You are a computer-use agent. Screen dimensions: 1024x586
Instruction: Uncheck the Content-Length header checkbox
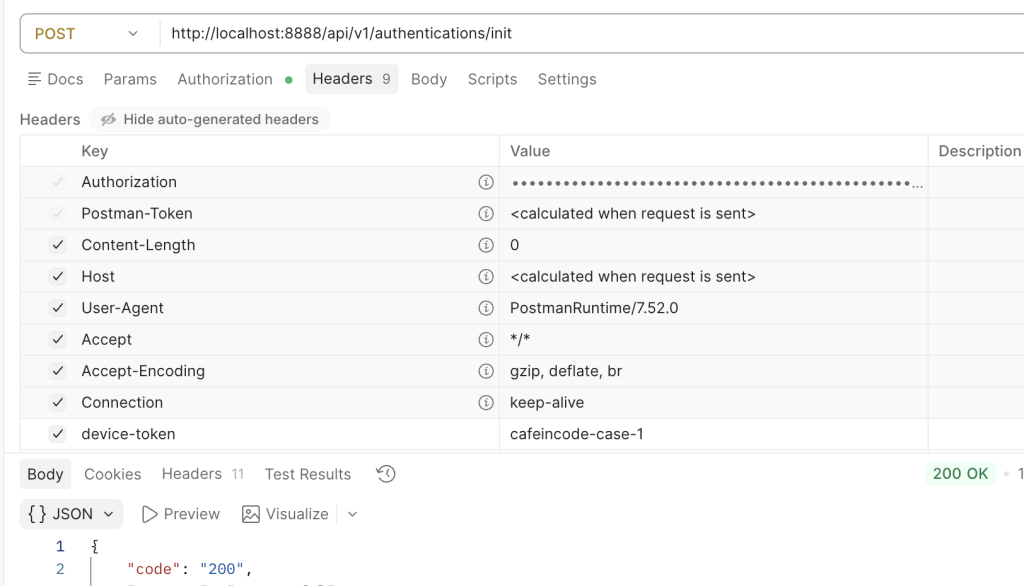(58, 245)
